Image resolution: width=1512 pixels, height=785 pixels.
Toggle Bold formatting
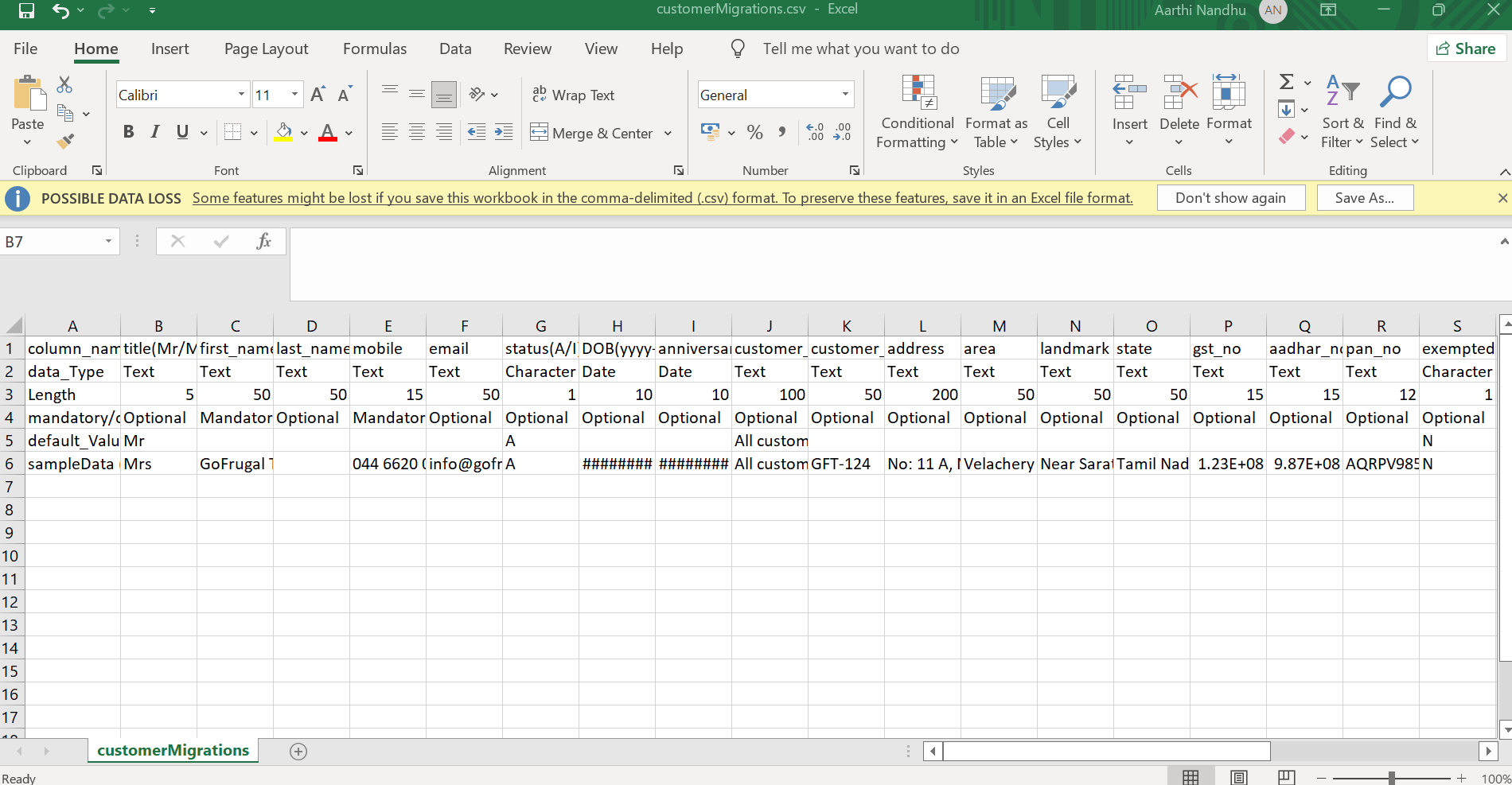(128, 132)
